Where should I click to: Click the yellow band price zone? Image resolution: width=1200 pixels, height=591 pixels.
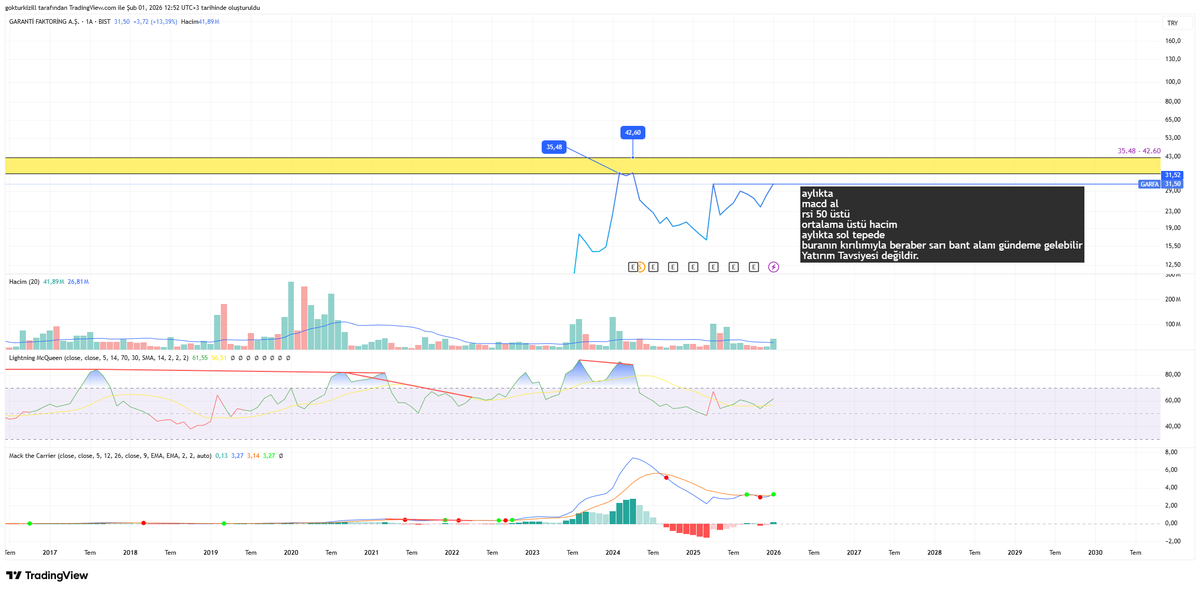click(582, 165)
